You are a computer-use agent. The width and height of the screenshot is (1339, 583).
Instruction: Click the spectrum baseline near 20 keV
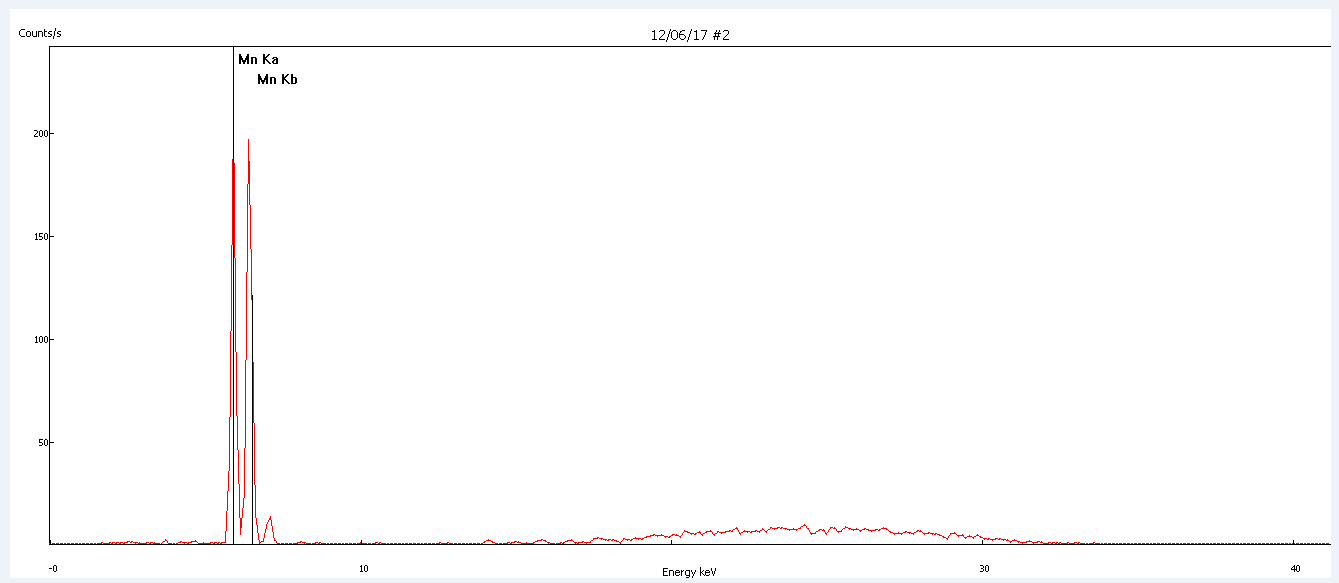pos(673,535)
